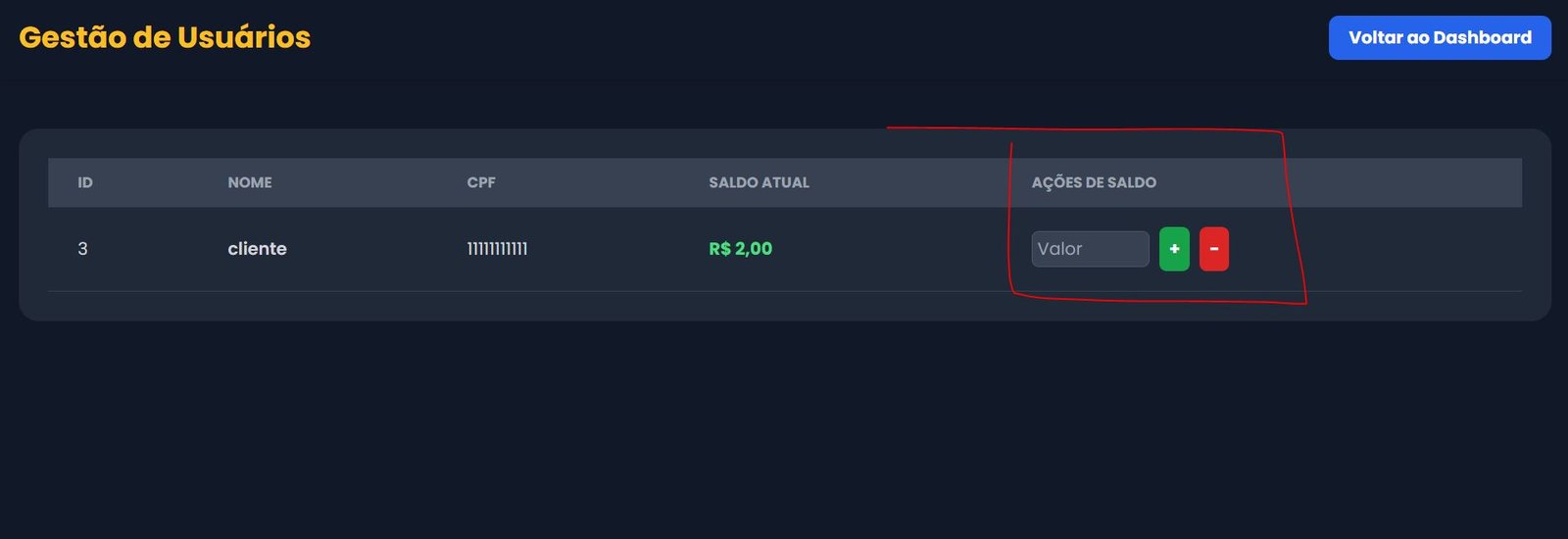Click the SALDO ATUAL column header
This screenshot has width=1568, height=539.
click(x=759, y=182)
